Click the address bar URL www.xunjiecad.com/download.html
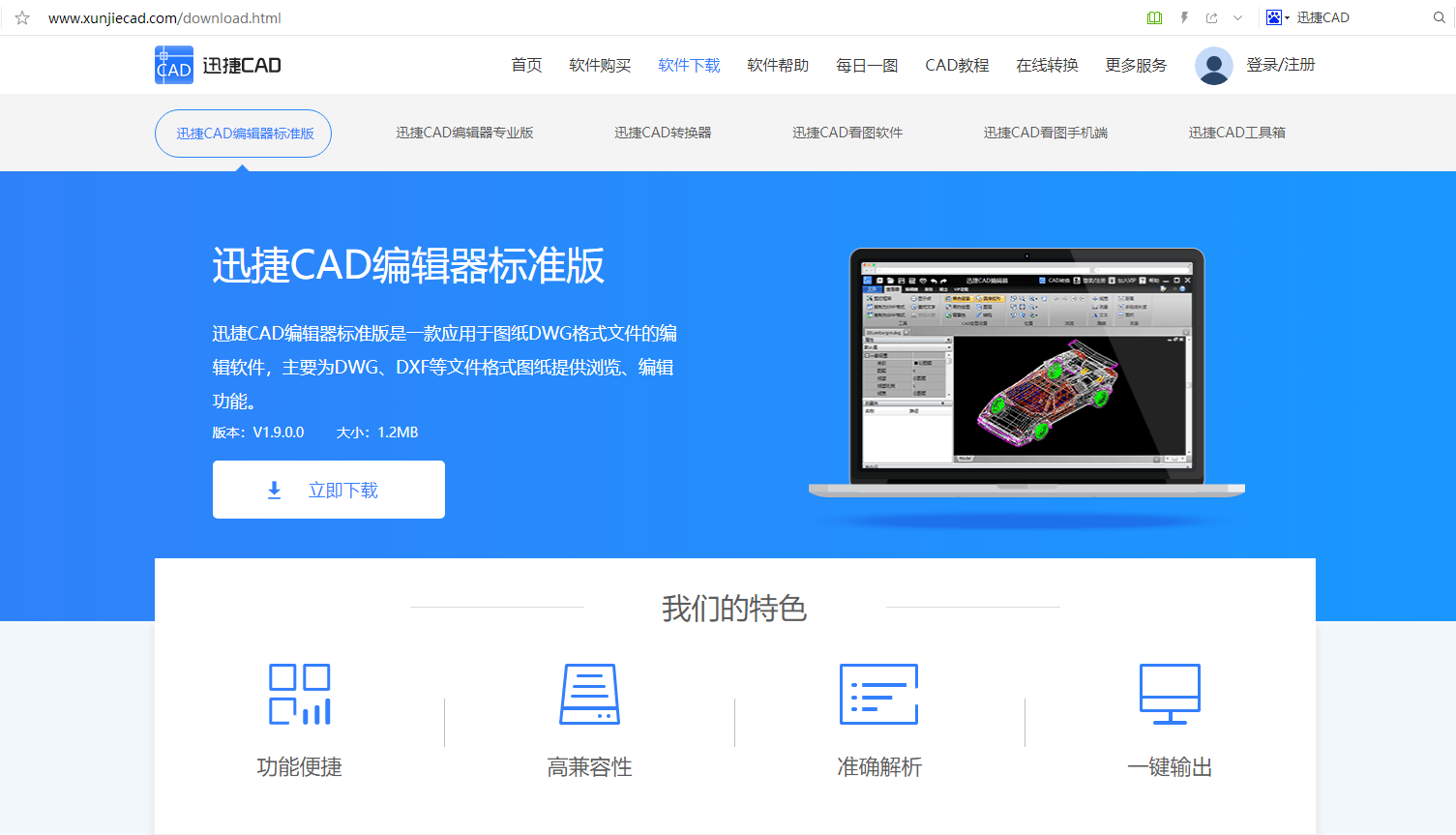This screenshot has height=835, width=1456. pos(164,17)
